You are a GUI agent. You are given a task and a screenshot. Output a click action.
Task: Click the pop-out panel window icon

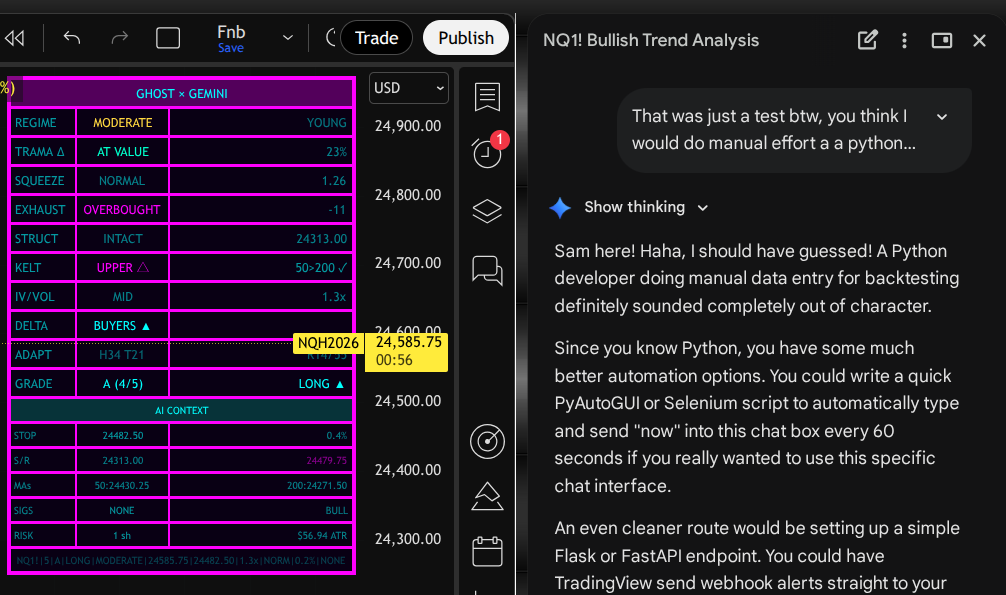click(941, 40)
